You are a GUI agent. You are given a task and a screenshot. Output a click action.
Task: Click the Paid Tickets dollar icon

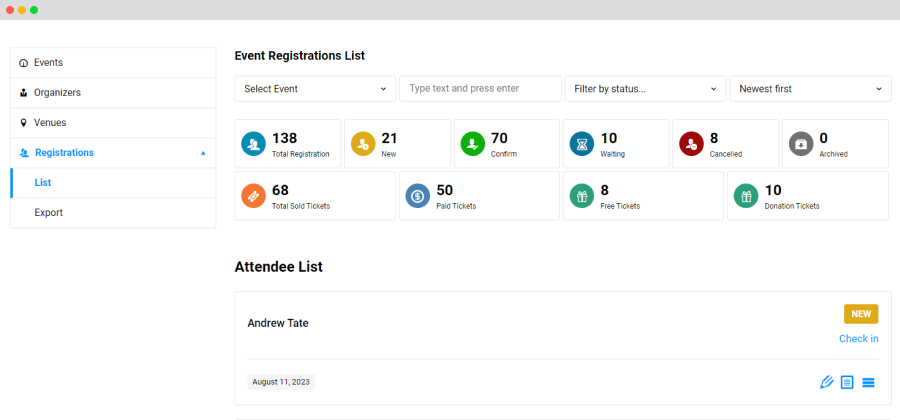pos(417,196)
